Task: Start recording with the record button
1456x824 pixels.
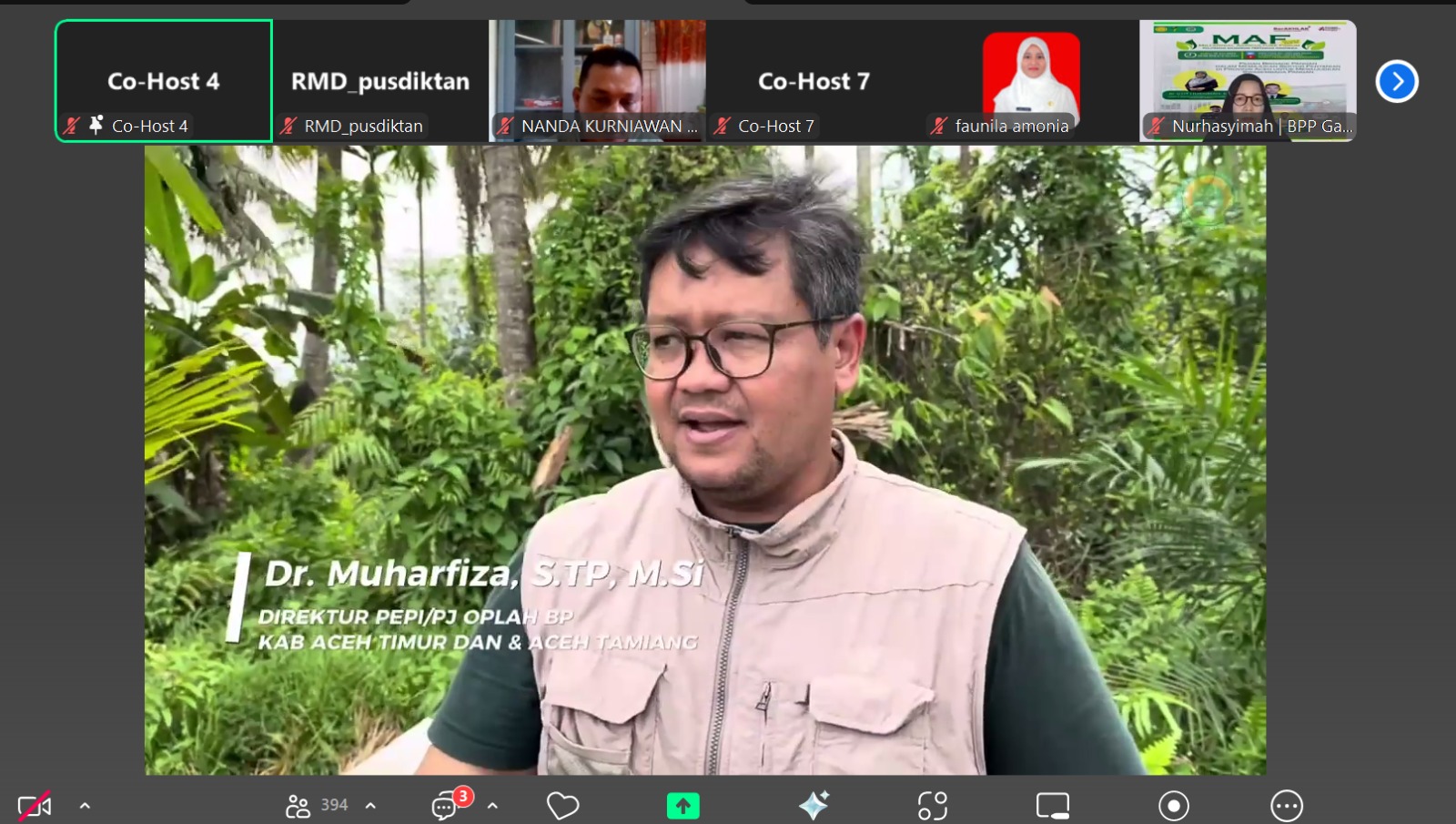Action: coord(1173,806)
